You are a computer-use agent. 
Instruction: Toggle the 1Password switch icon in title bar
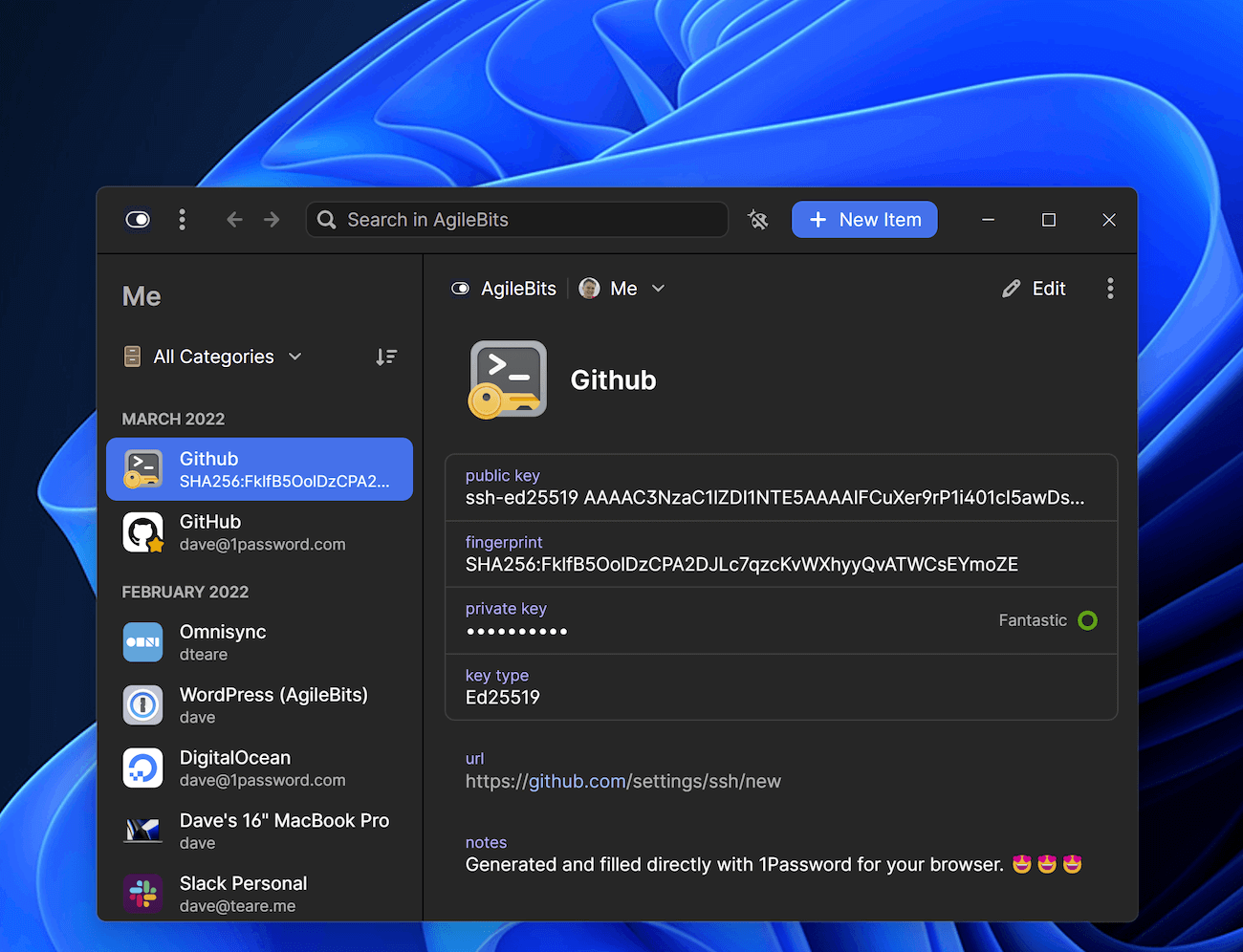pos(137,219)
